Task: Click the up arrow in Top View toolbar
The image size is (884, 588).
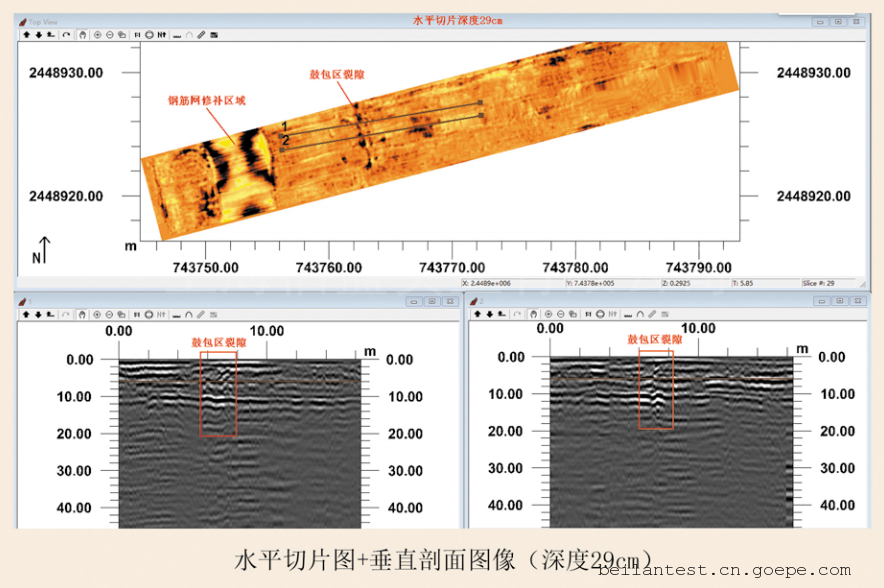Action: pos(27,35)
